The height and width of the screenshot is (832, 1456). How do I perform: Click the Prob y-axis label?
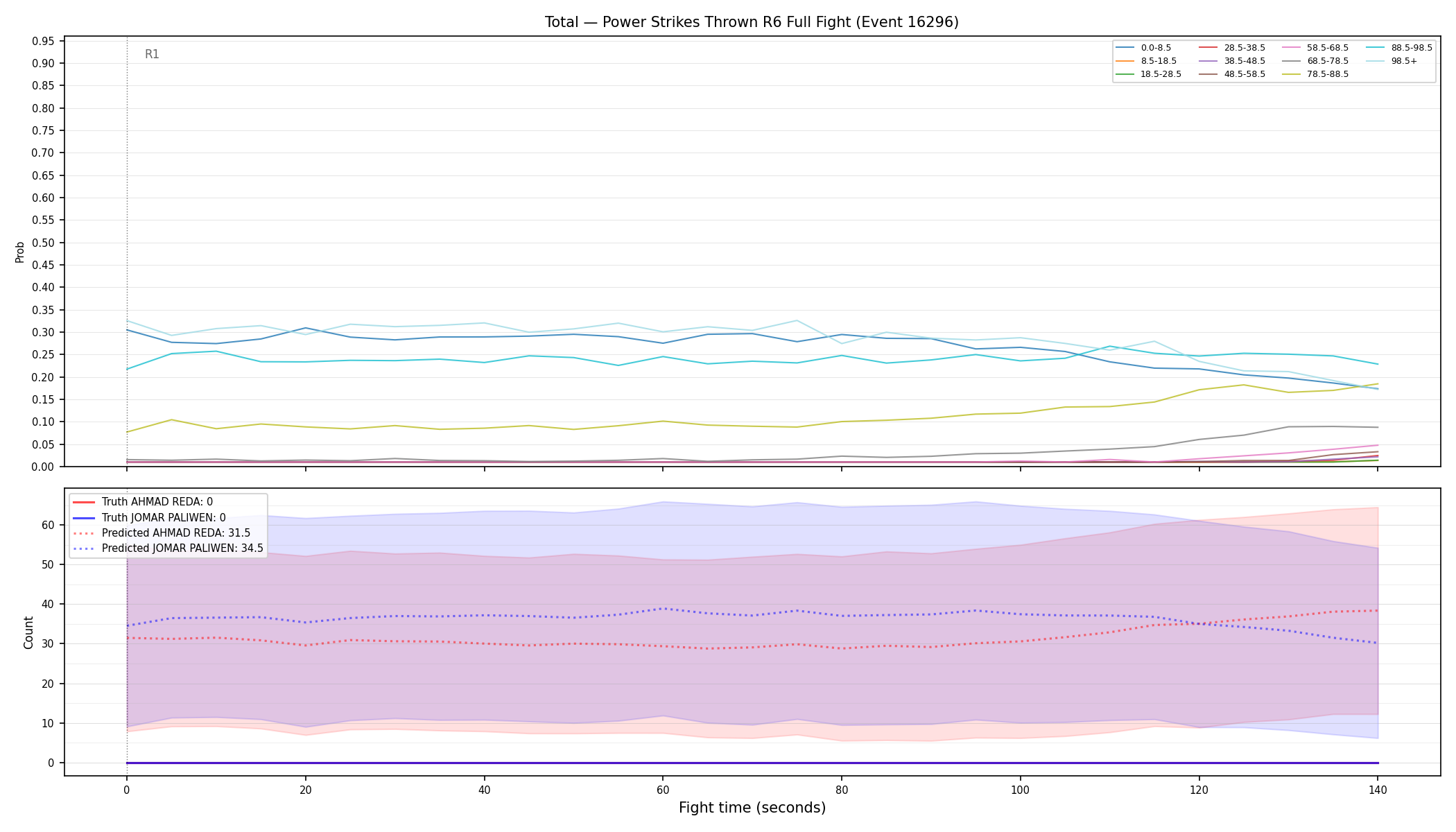click(19, 252)
